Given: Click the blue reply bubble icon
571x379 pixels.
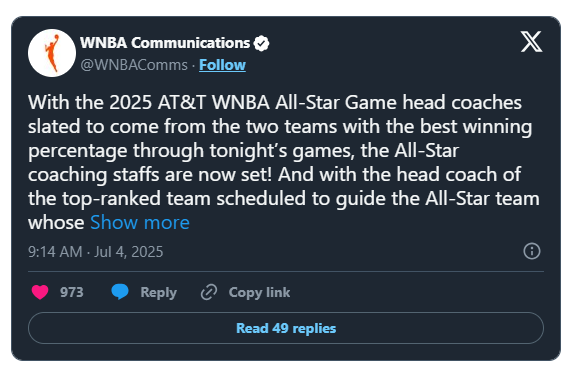Looking at the screenshot, I should (120, 292).
